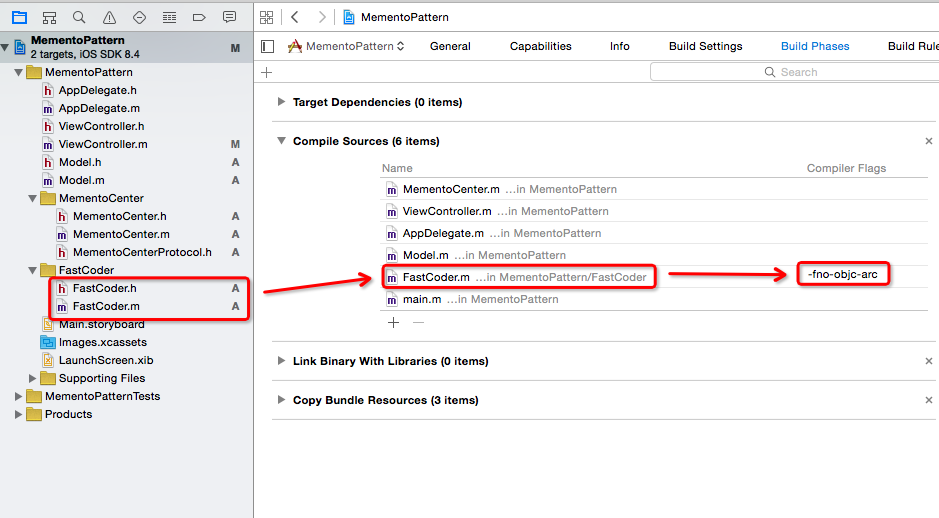Collapse the Compile Sources section
Viewport: 939px width, 518px height.
(281, 141)
